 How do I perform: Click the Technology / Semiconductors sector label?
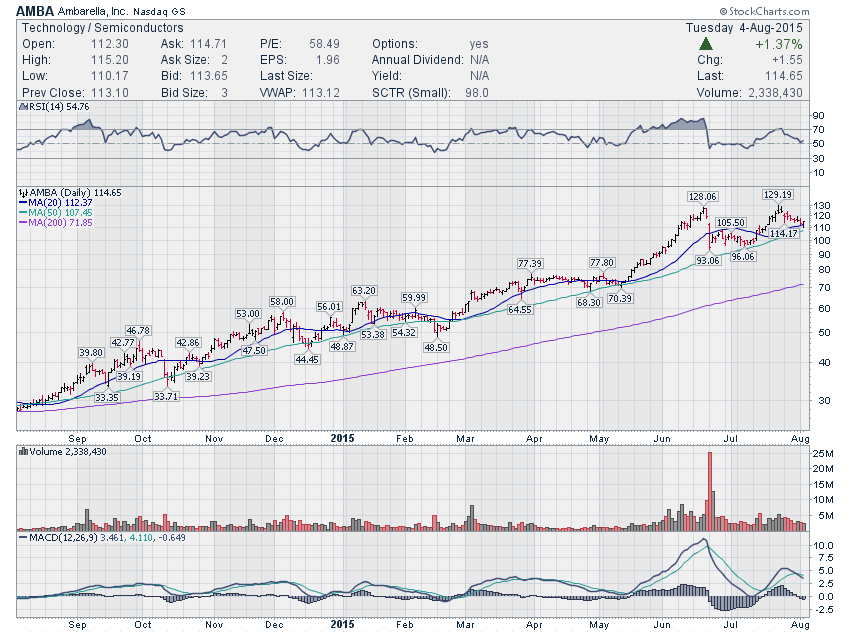click(102, 28)
